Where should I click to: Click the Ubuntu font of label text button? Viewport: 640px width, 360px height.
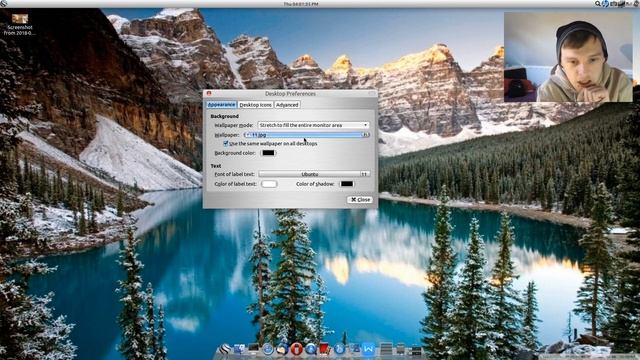click(x=314, y=174)
